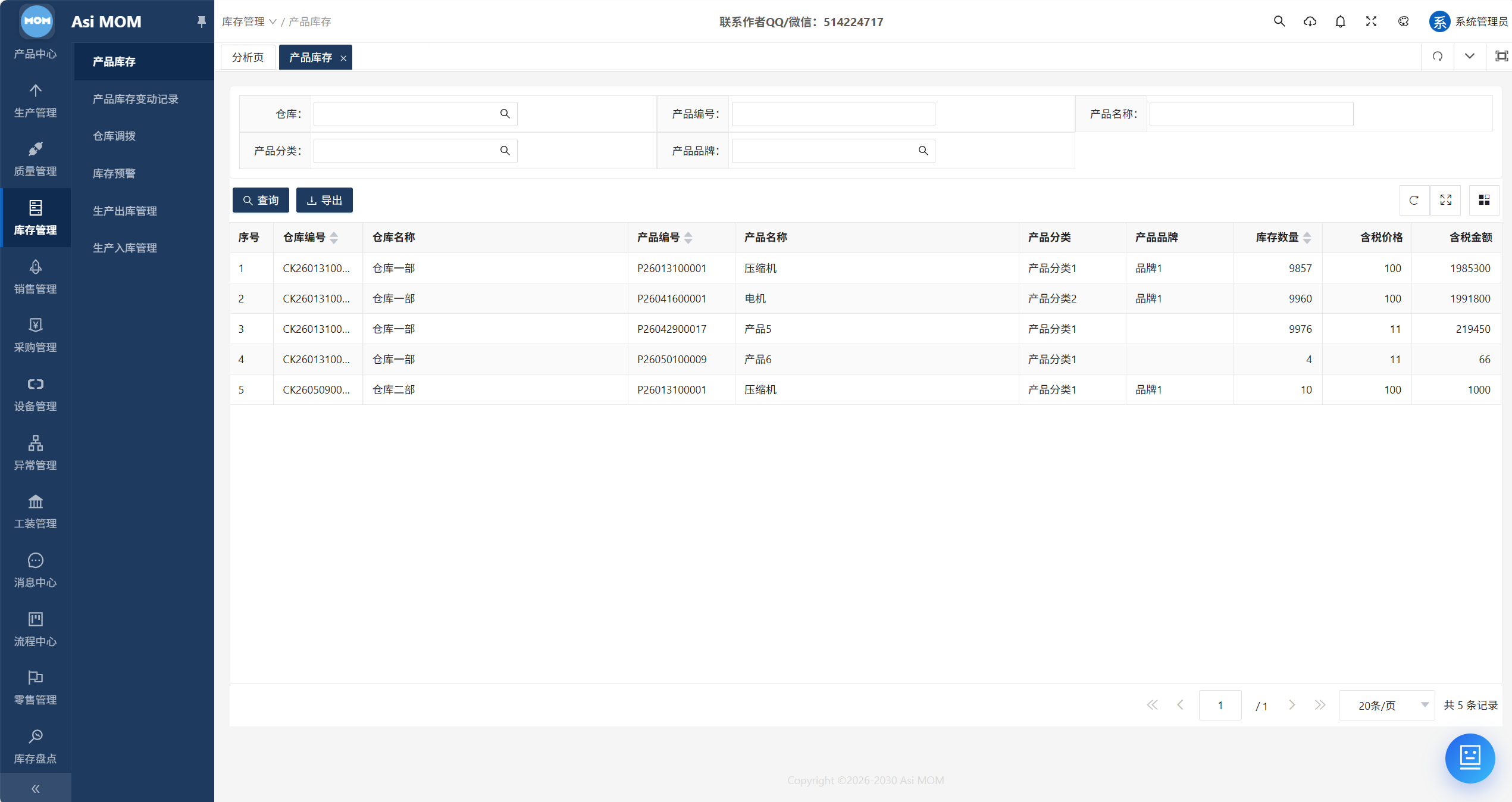Viewport: 1512px width, 802px height.
Task: Open 设备管理 module in sidebar
Action: [35, 394]
